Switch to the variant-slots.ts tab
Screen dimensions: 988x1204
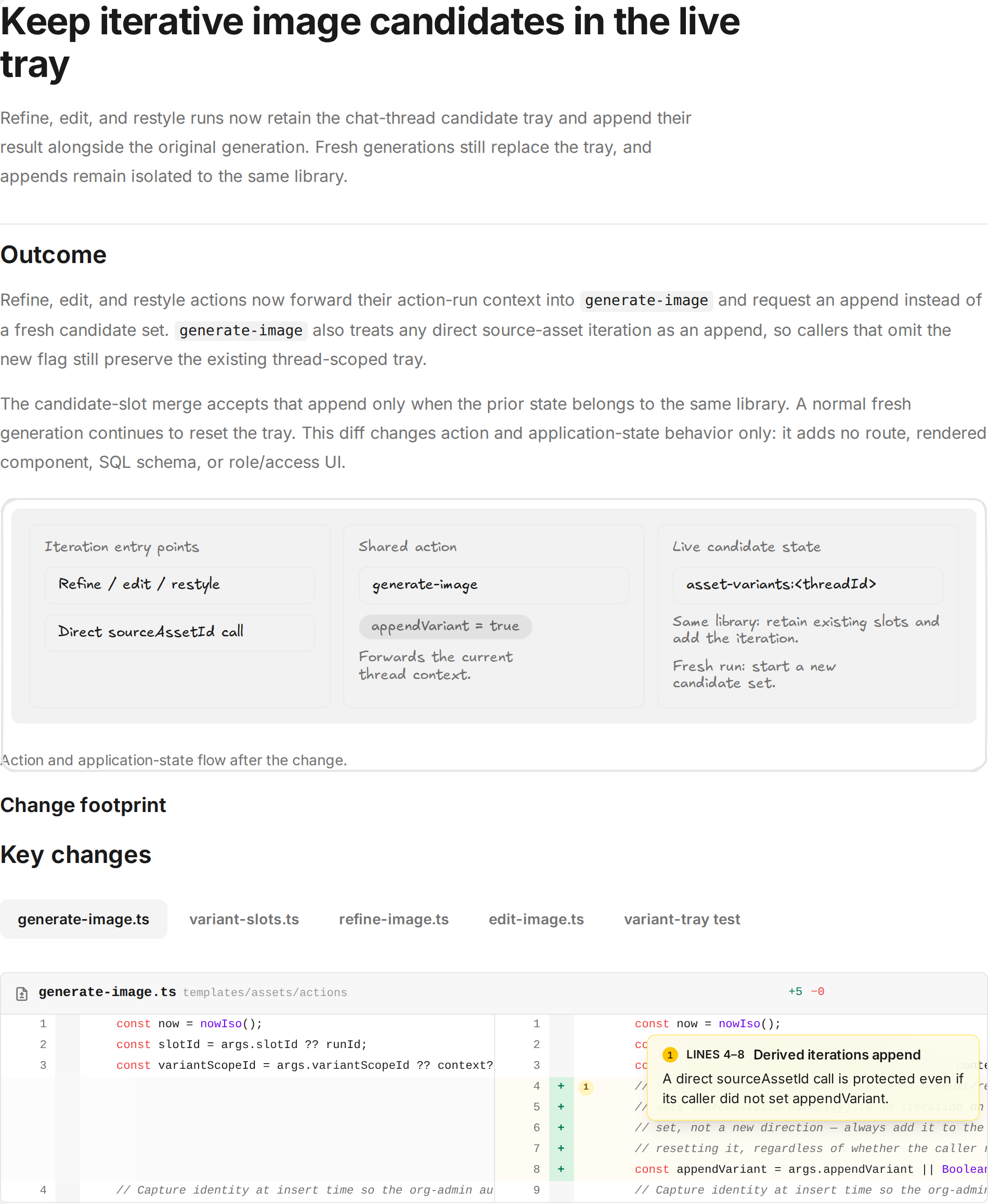(244, 920)
